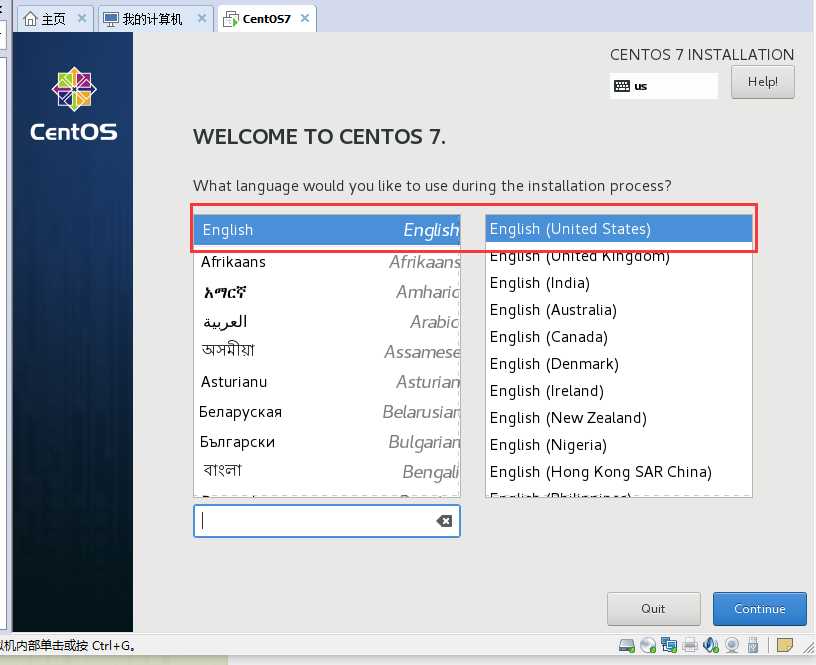Select Български (Bulgarian) language

coord(327,442)
